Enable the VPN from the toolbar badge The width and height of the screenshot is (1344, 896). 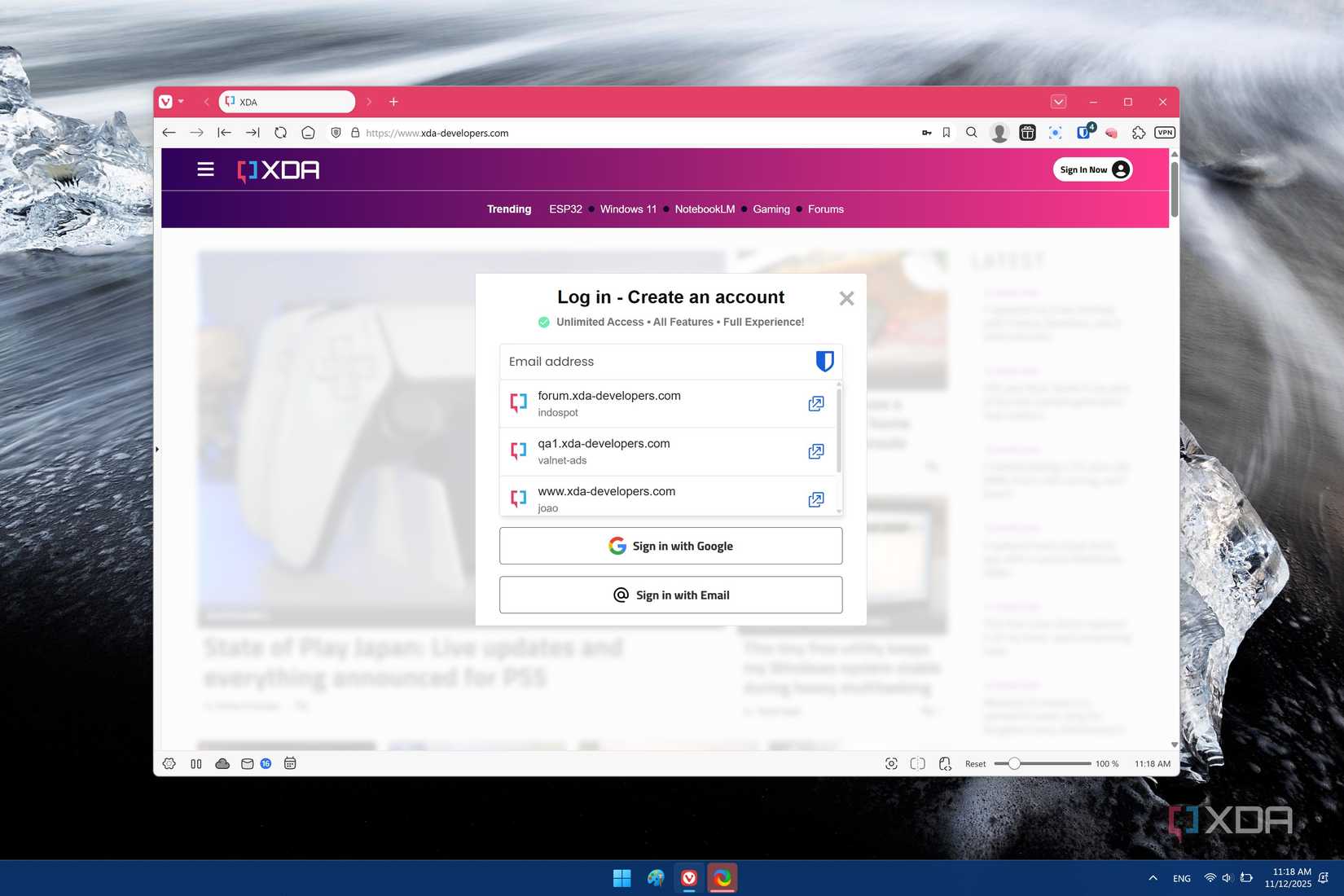(x=1163, y=132)
